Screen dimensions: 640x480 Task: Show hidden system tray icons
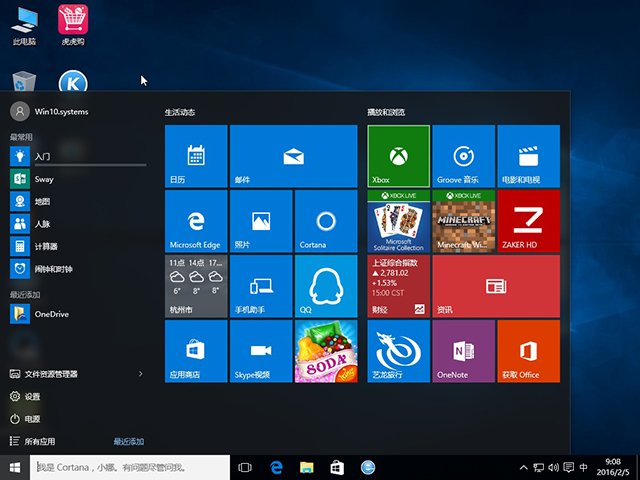click(523, 467)
